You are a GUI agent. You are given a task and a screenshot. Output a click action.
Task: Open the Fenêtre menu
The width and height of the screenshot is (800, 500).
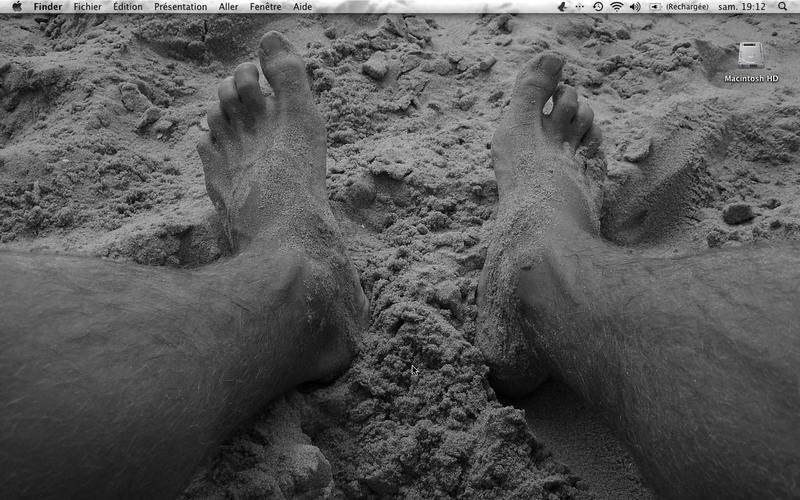pyautogui.click(x=265, y=7)
